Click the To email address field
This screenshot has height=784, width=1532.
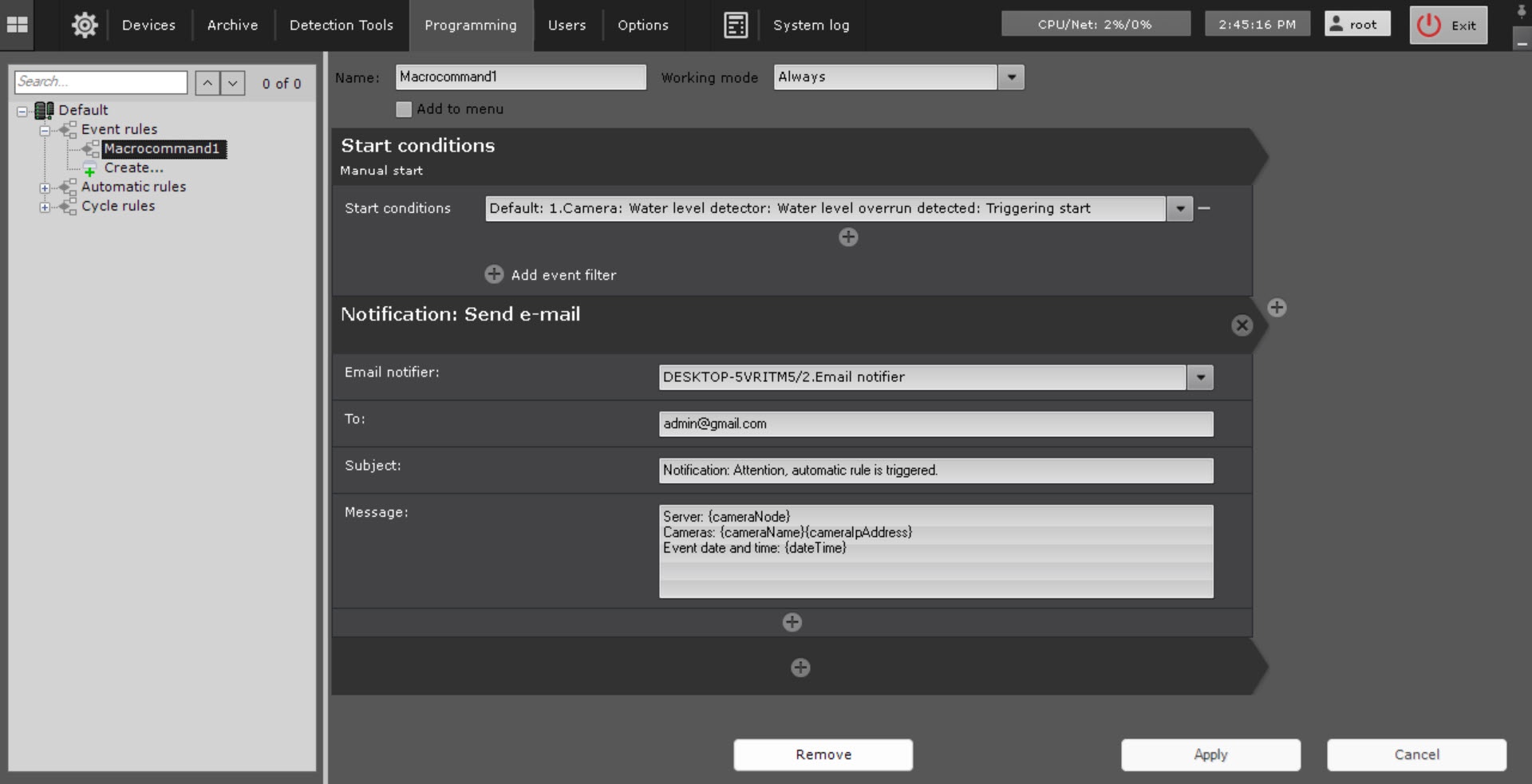click(935, 424)
